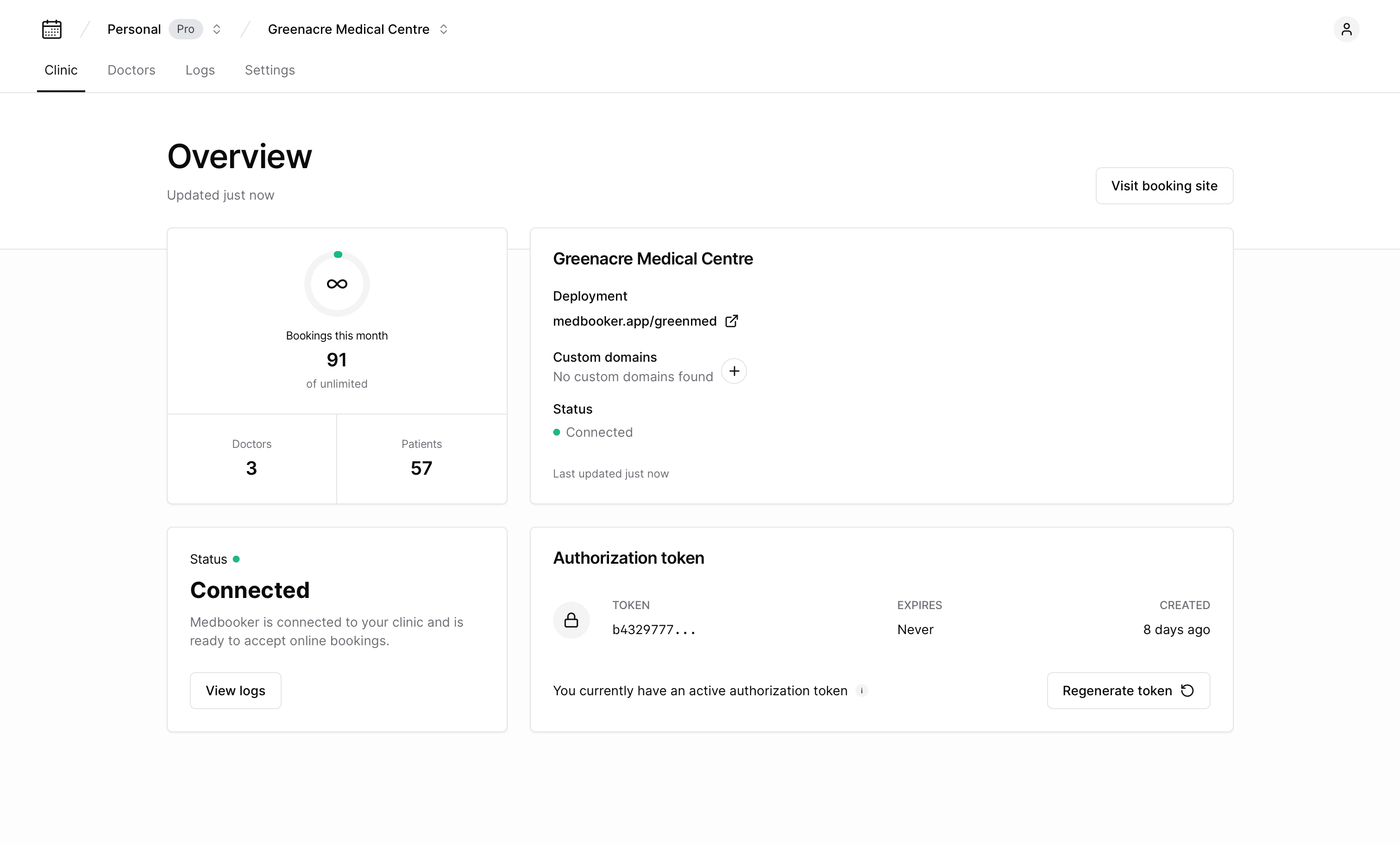Click the external link icon next to medbooker.app/greenmed

(x=732, y=321)
